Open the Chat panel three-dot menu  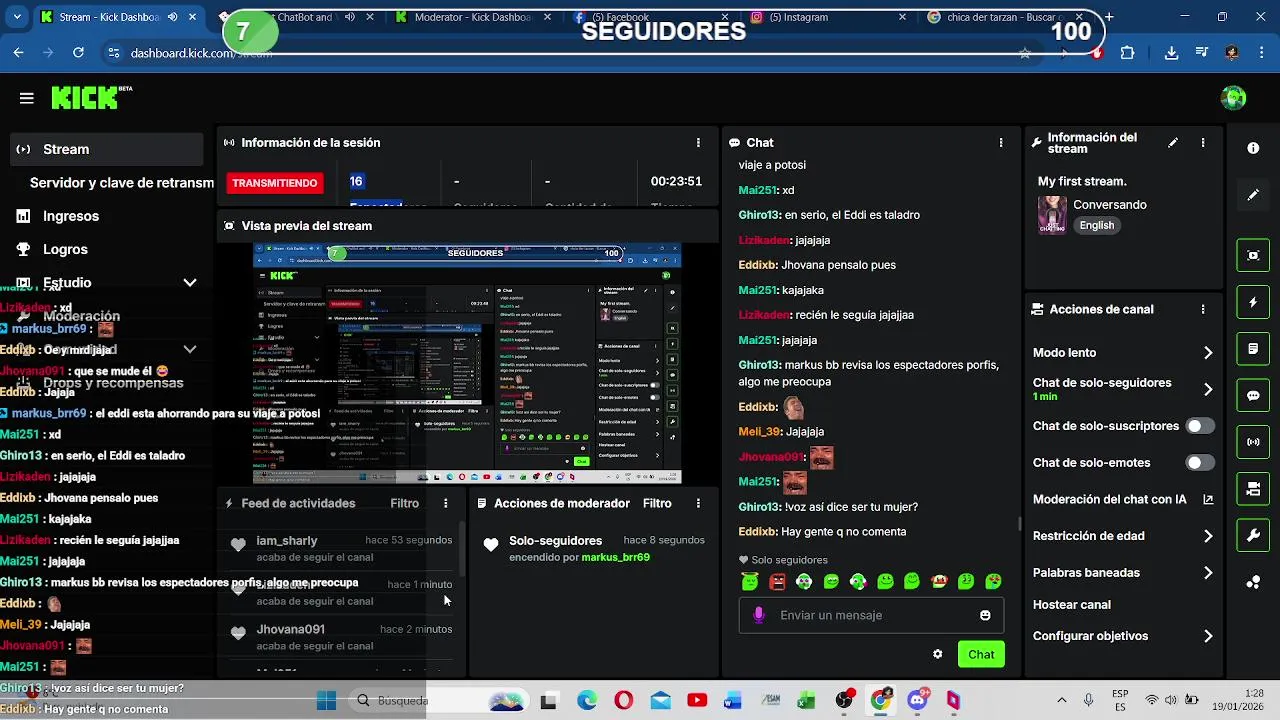point(1000,143)
